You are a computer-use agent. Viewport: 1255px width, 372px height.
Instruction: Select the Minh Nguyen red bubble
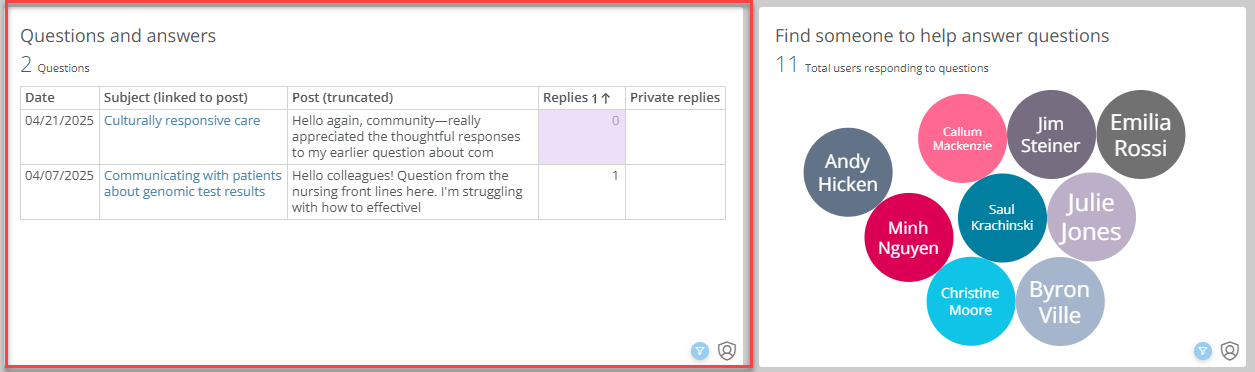908,237
